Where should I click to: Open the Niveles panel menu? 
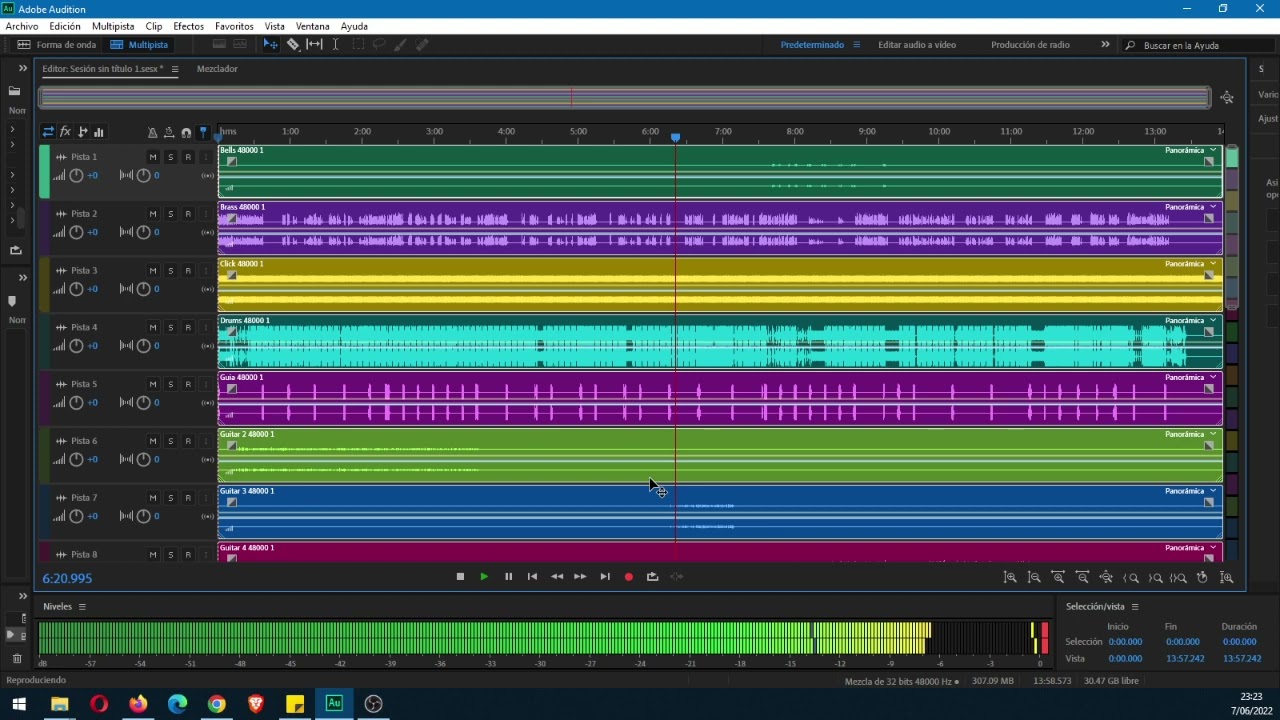(82, 607)
